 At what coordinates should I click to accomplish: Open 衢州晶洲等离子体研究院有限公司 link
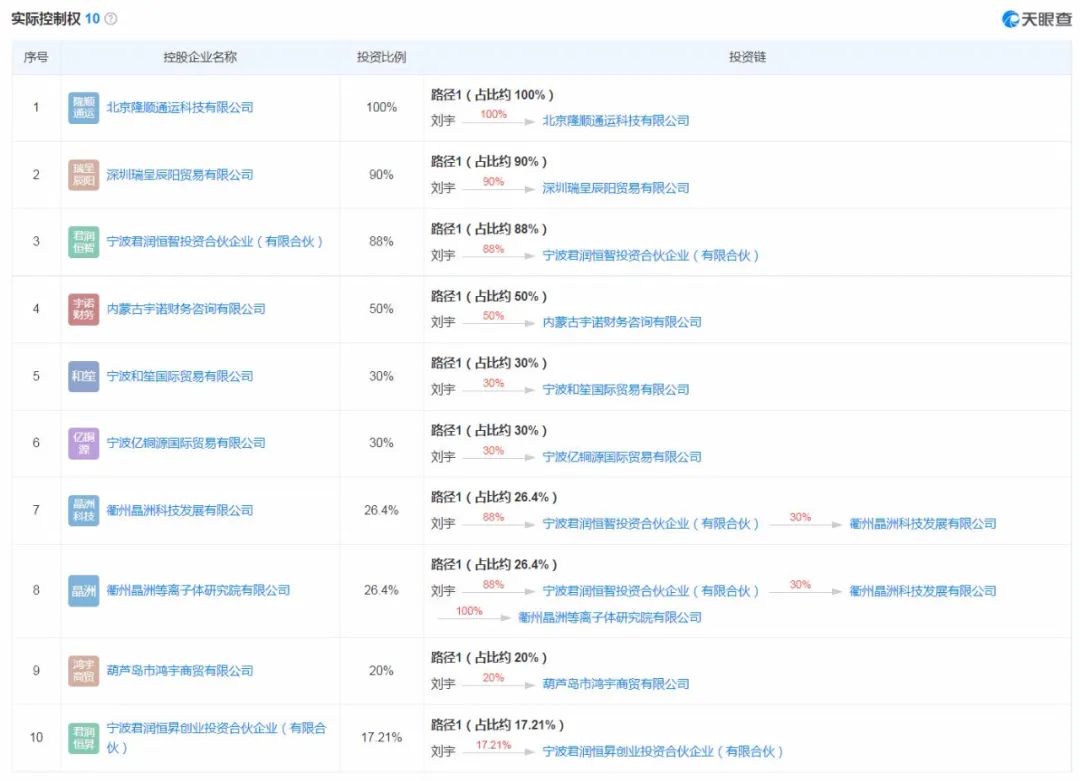[x=198, y=590]
